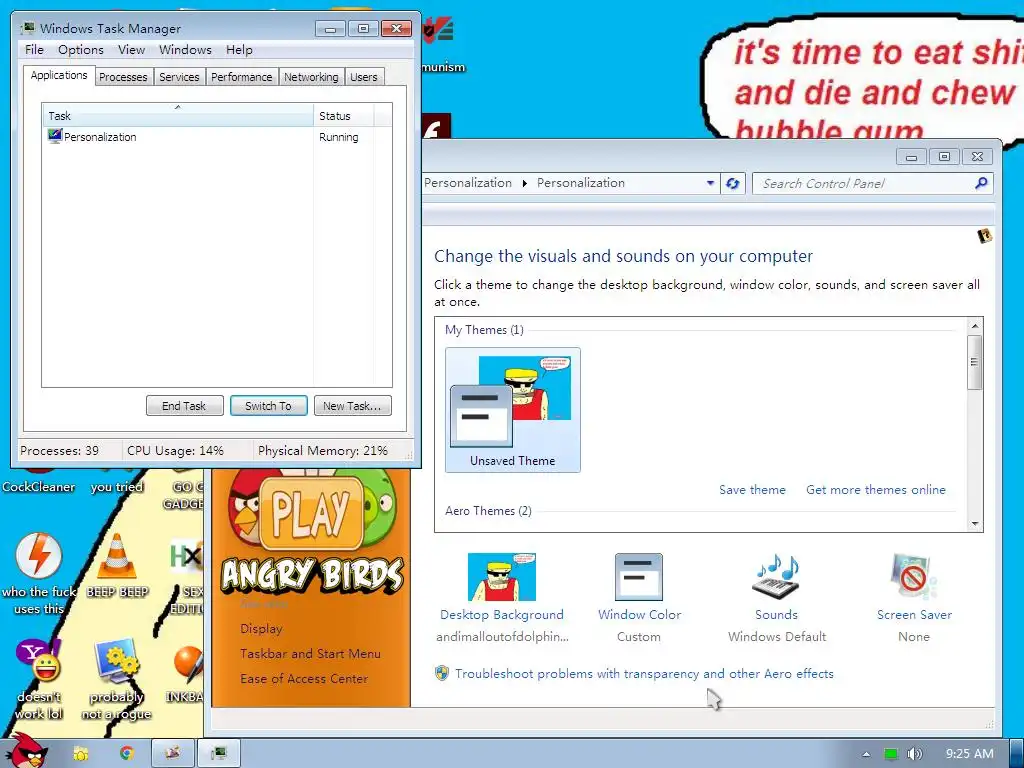Open the Chrome taskbar icon
This screenshot has width=1024, height=768.
(x=126, y=753)
